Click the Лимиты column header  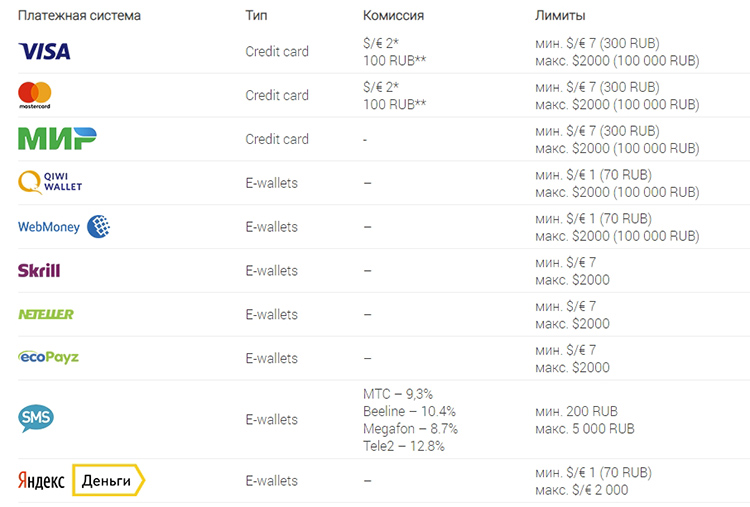(x=560, y=16)
